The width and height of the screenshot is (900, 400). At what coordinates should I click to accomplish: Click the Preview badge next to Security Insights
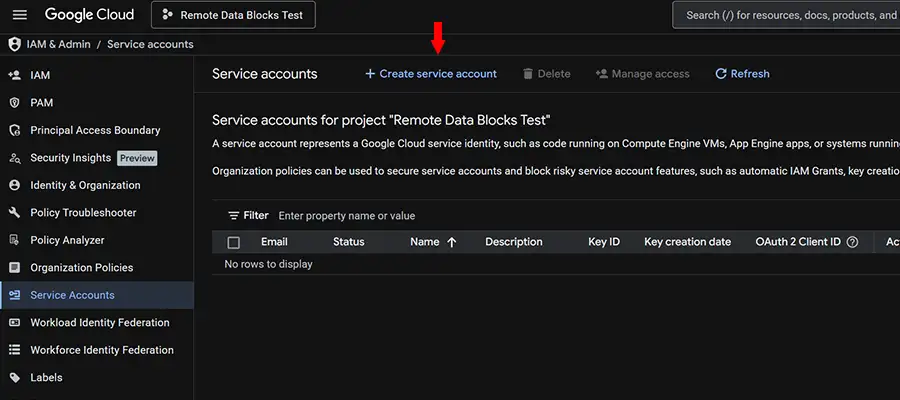point(137,158)
